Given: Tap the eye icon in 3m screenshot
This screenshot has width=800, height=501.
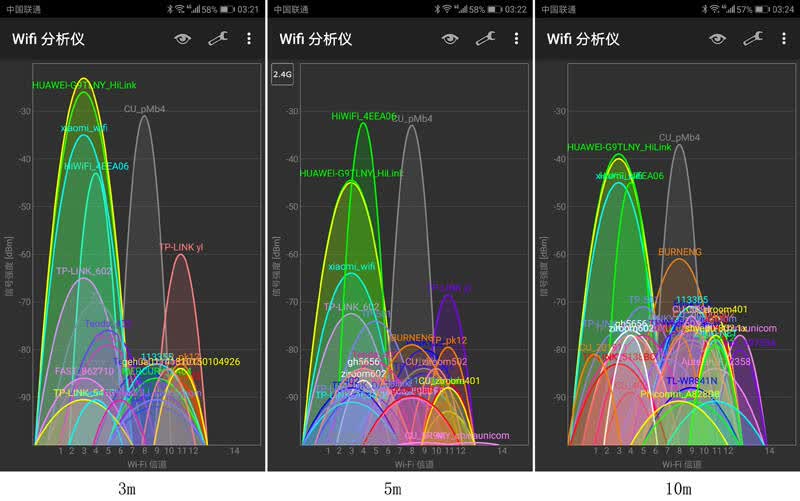Looking at the screenshot, I should click(x=182, y=39).
